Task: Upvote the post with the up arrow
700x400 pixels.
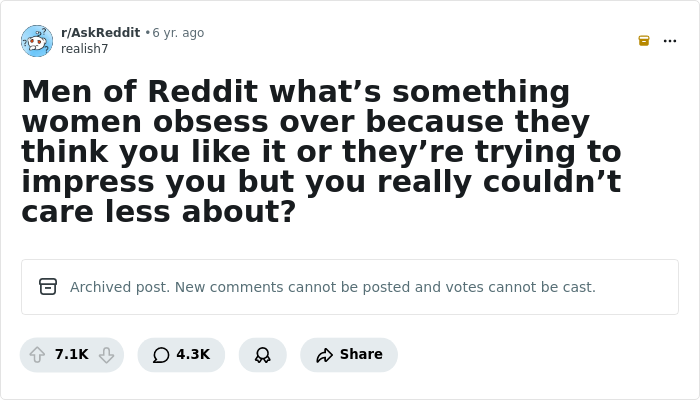Action: 38,355
